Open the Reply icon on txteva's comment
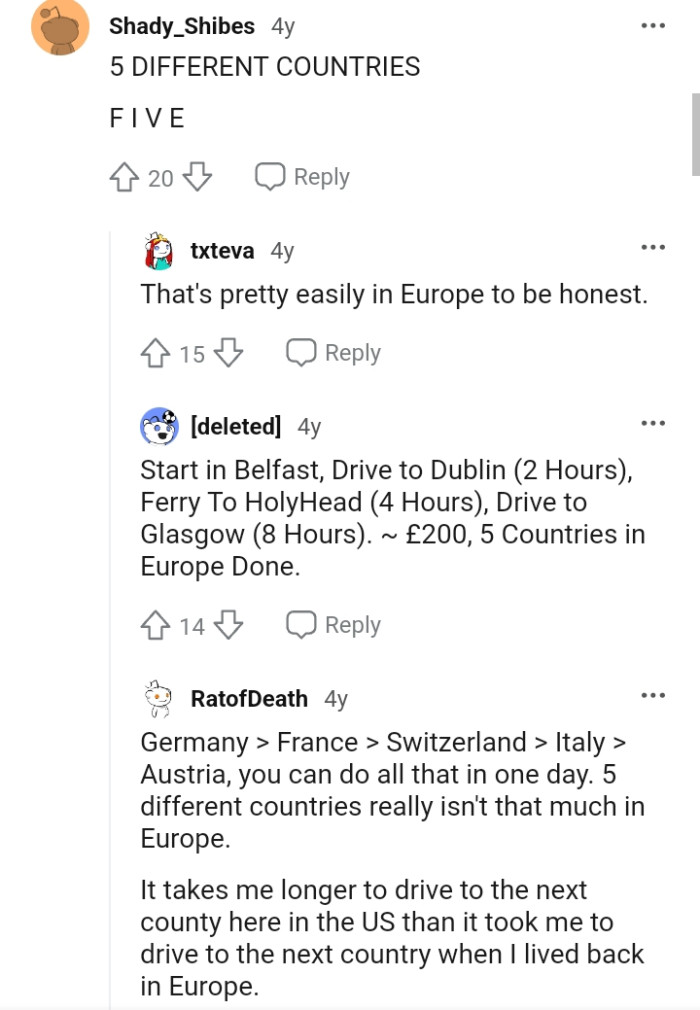This screenshot has width=700, height=1010. (x=303, y=352)
